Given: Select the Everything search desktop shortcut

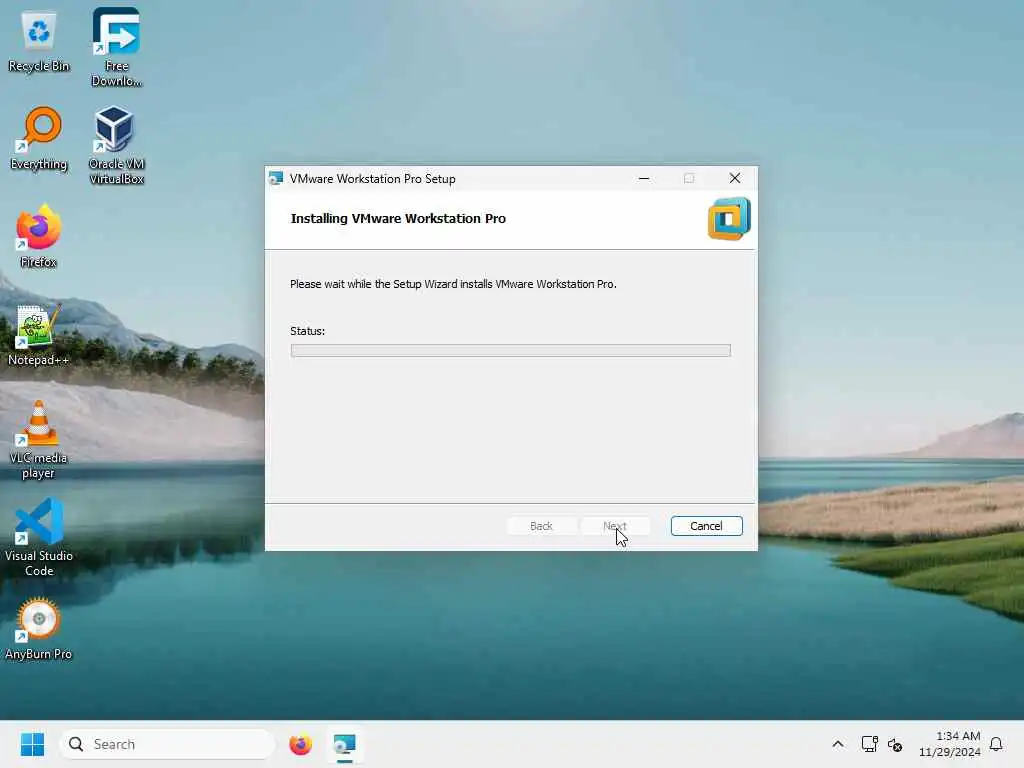Looking at the screenshot, I should (39, 138).
